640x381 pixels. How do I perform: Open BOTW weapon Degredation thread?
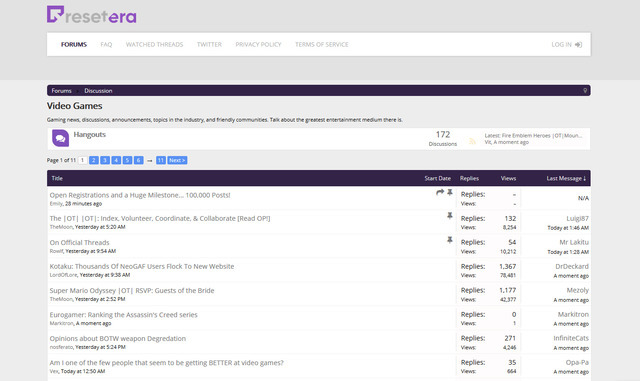118,339
